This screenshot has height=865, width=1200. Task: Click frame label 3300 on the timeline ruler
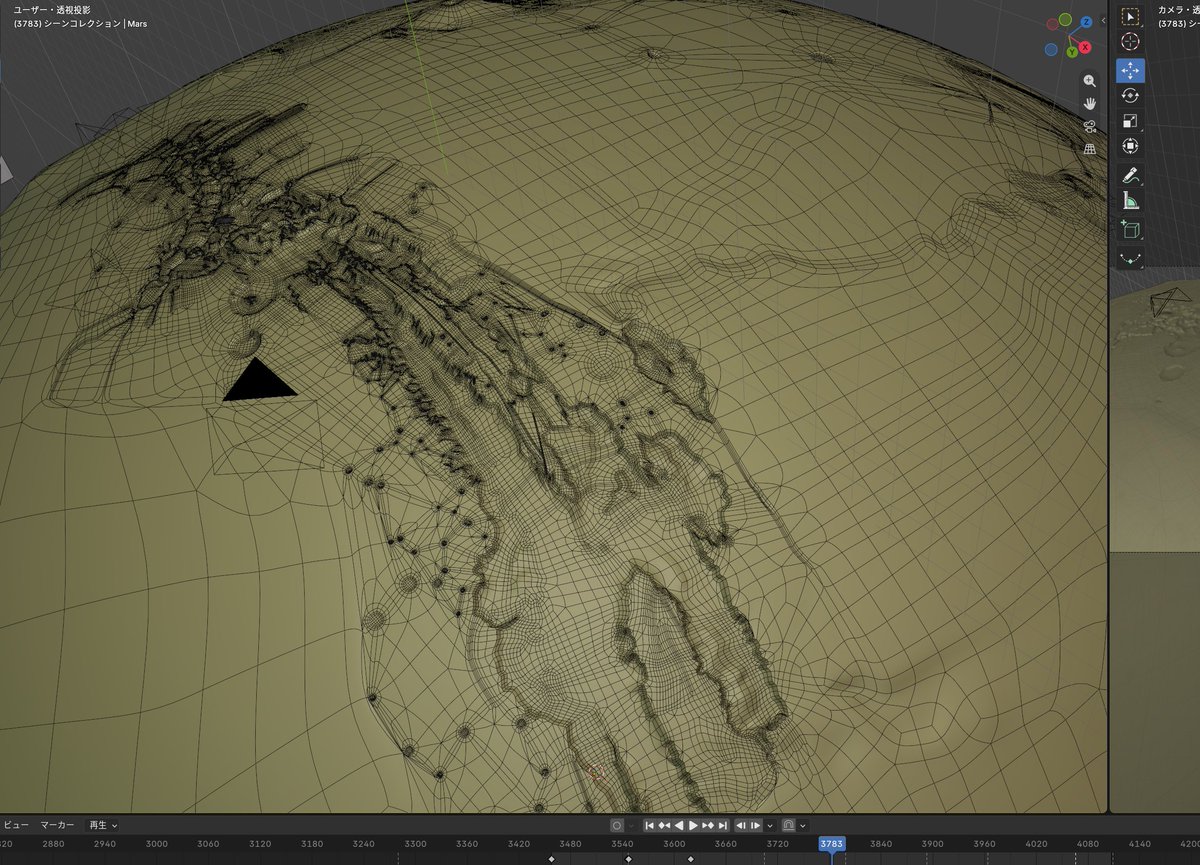416,844
